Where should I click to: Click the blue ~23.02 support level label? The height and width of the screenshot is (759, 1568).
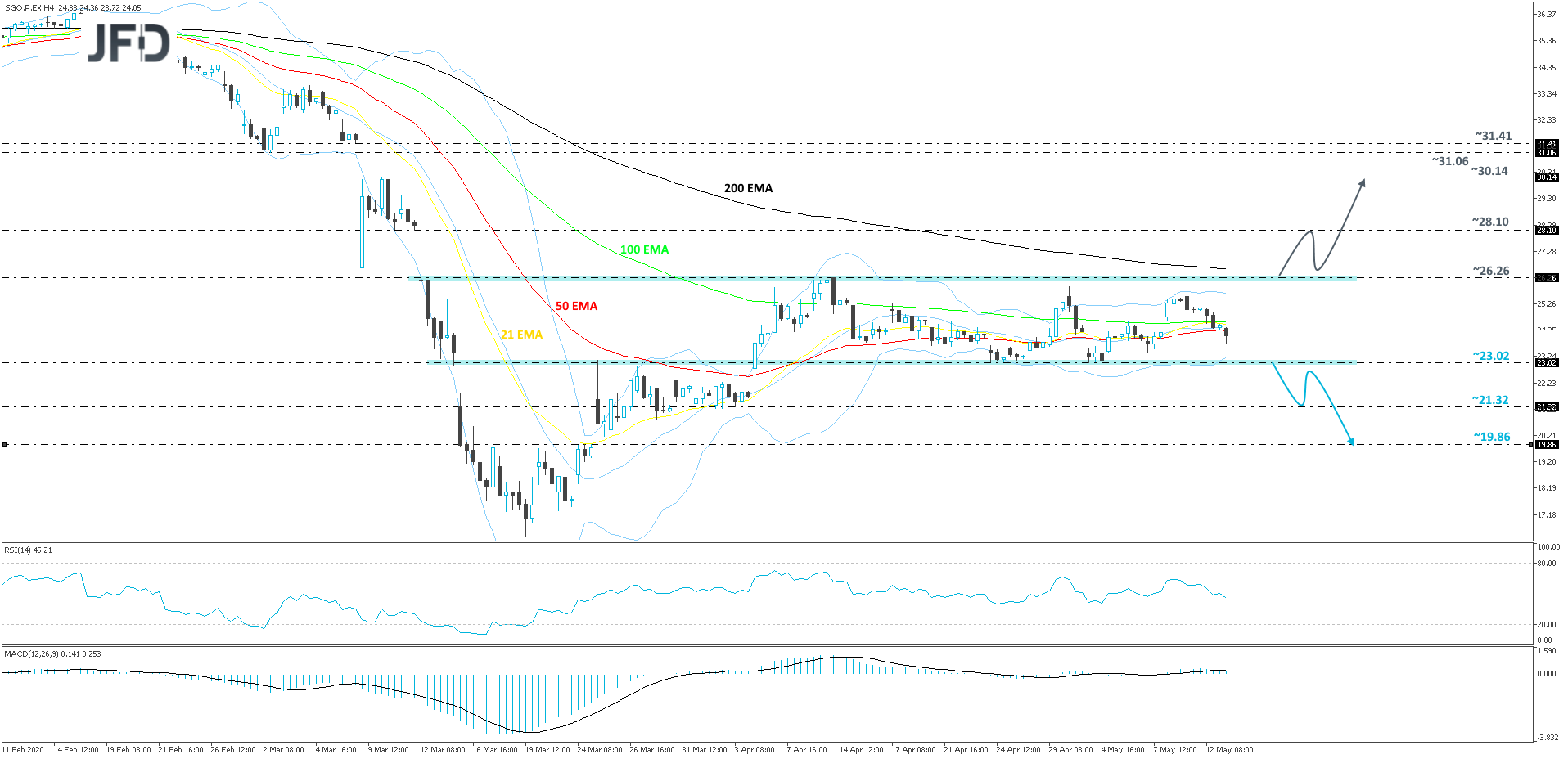[1490, 356]
